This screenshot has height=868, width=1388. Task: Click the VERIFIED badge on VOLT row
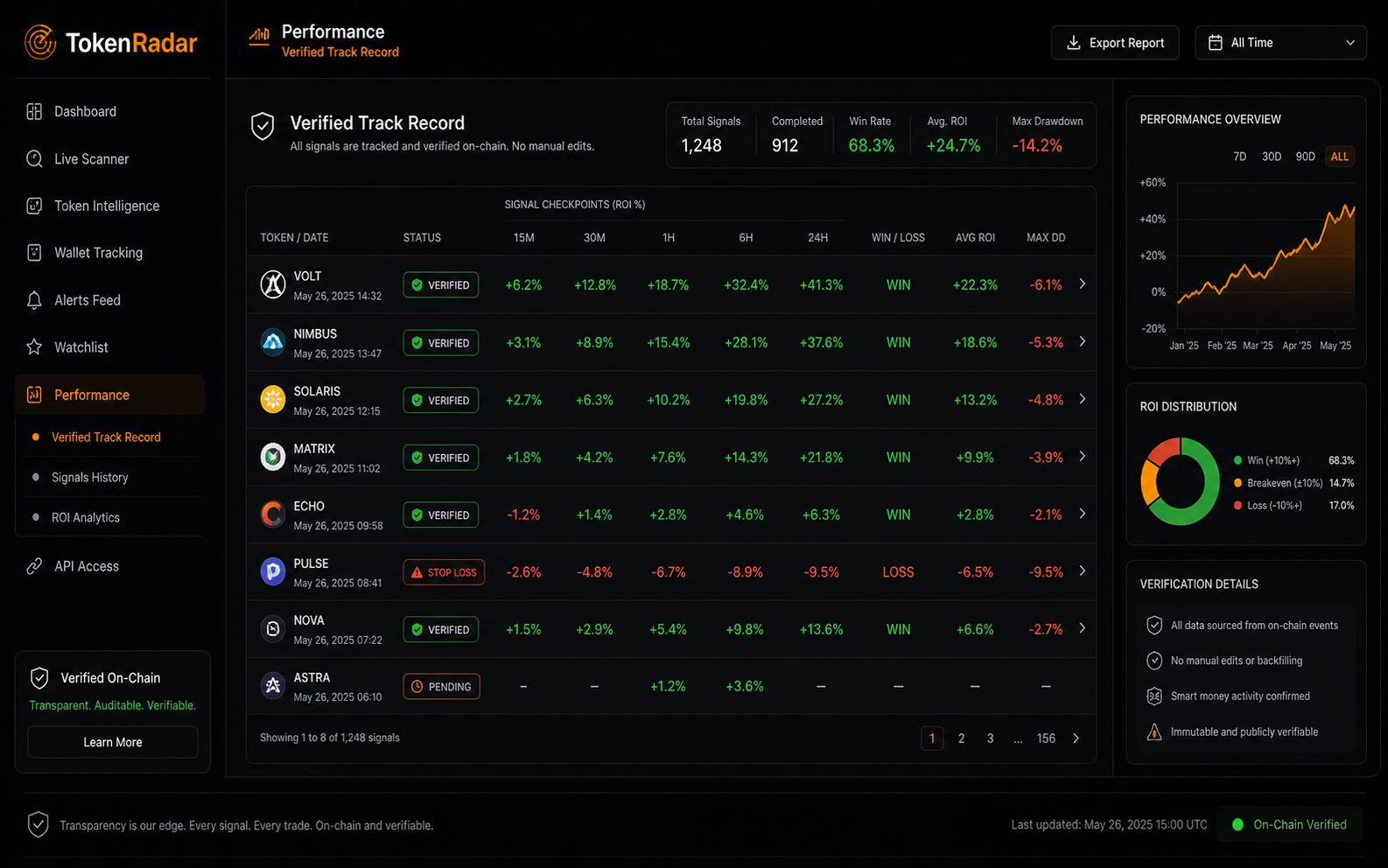tap(441, 285)
